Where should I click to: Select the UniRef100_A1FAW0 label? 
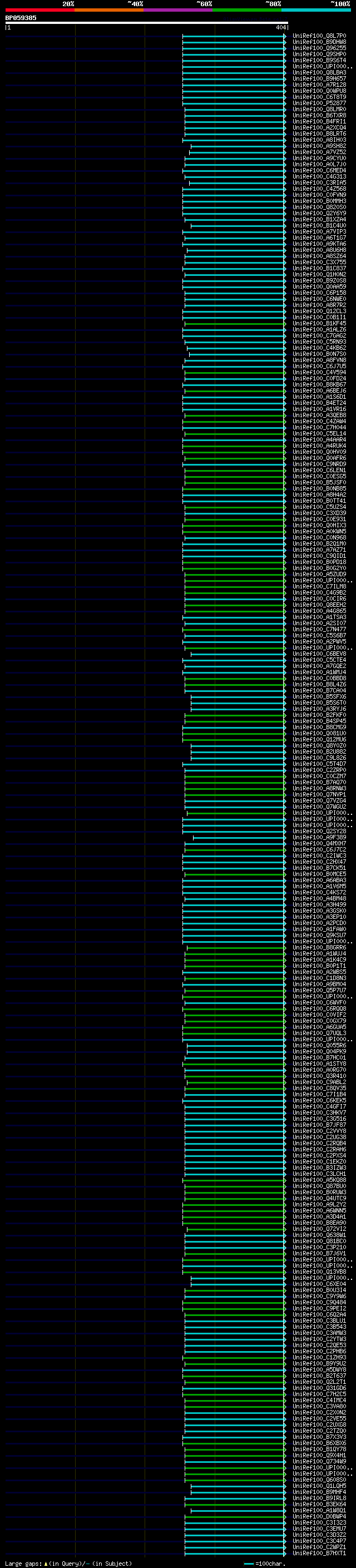[x=319, y=929]
